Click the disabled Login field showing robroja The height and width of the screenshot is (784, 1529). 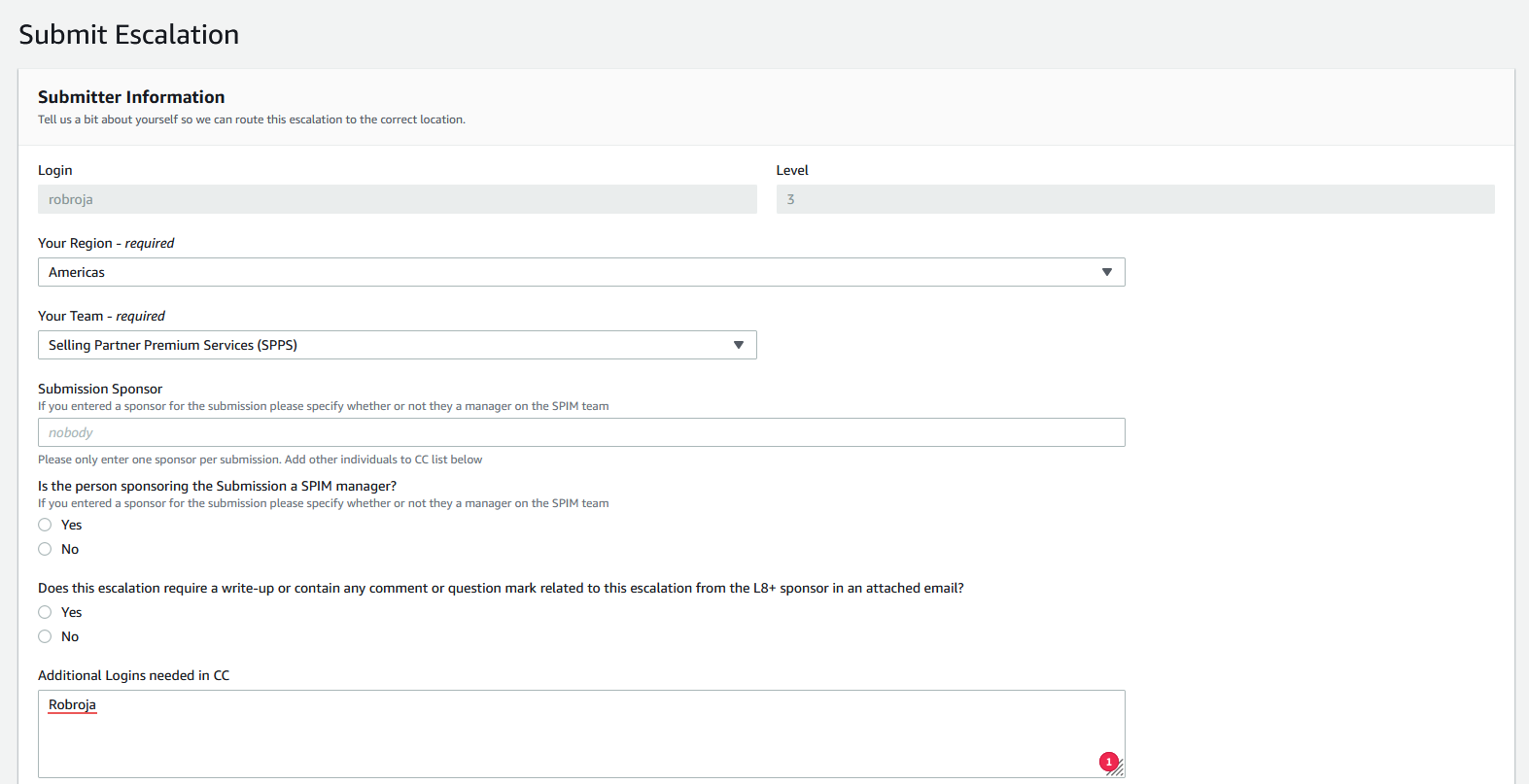pos(397,199)
